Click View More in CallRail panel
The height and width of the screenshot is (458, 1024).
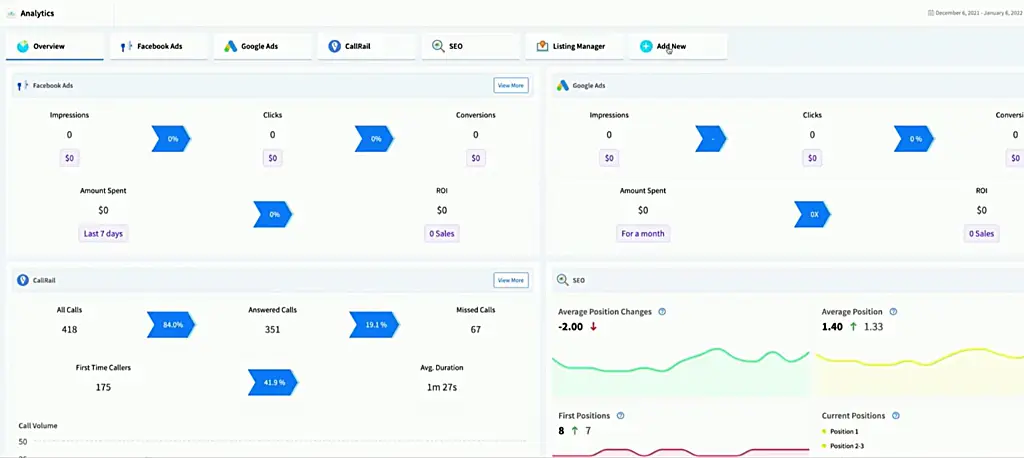pyautogui.click(x=510, y=281)
